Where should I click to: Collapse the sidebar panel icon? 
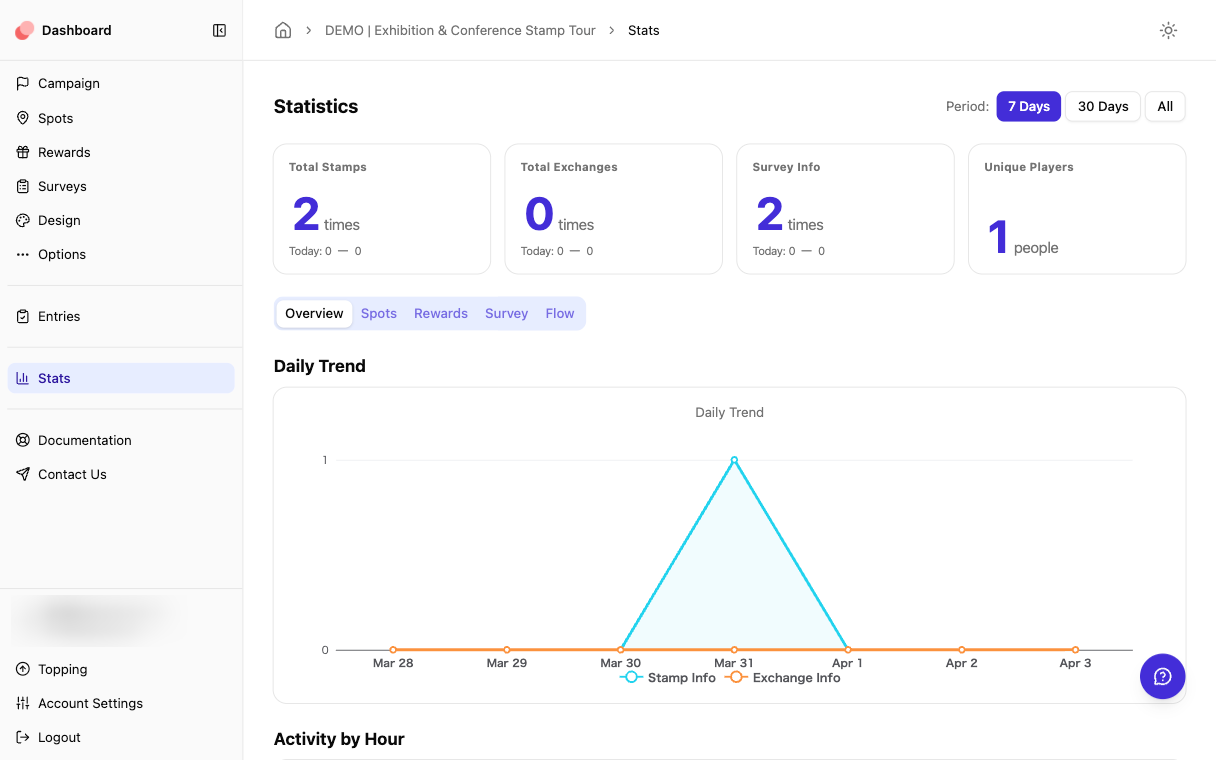pyautogui.click(x=220, y=30)
